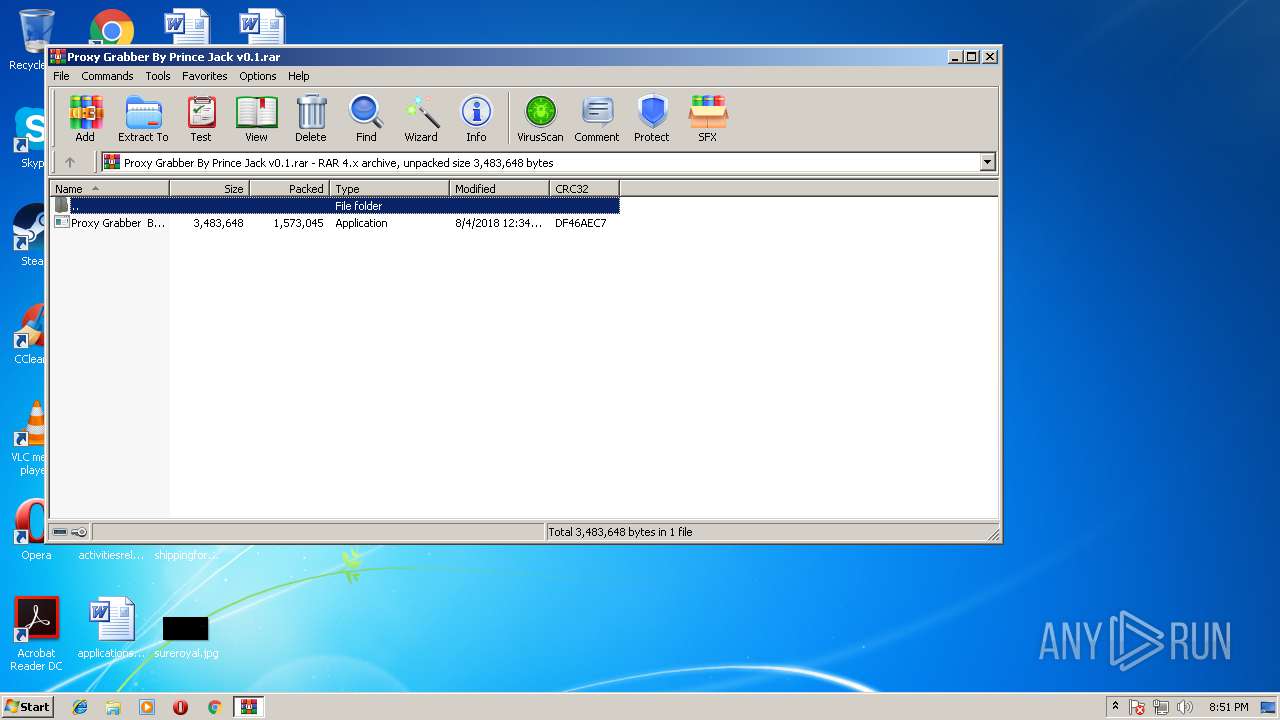Click the WinRAR title bar system icon
Screen dimensions: 1280x720
(x=58, y=57)
